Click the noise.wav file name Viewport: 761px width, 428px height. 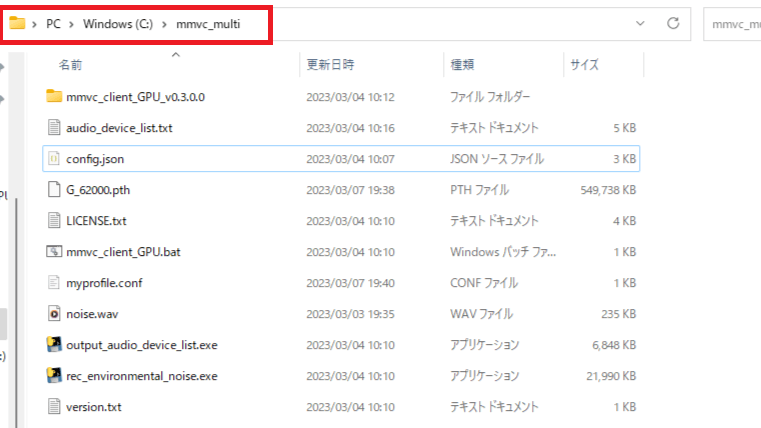coord(92,314)
